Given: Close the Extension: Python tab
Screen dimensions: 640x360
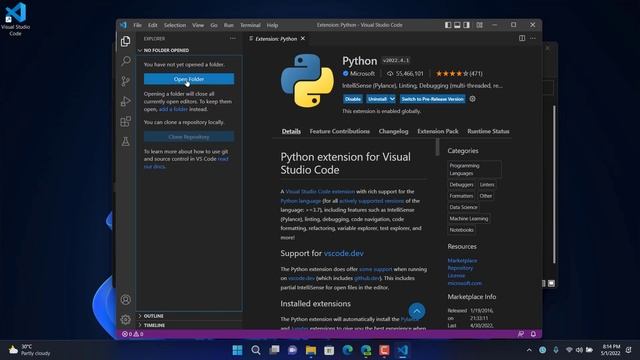Looking at the screenshot, I should pyautogui.click(x=303, y=38).
